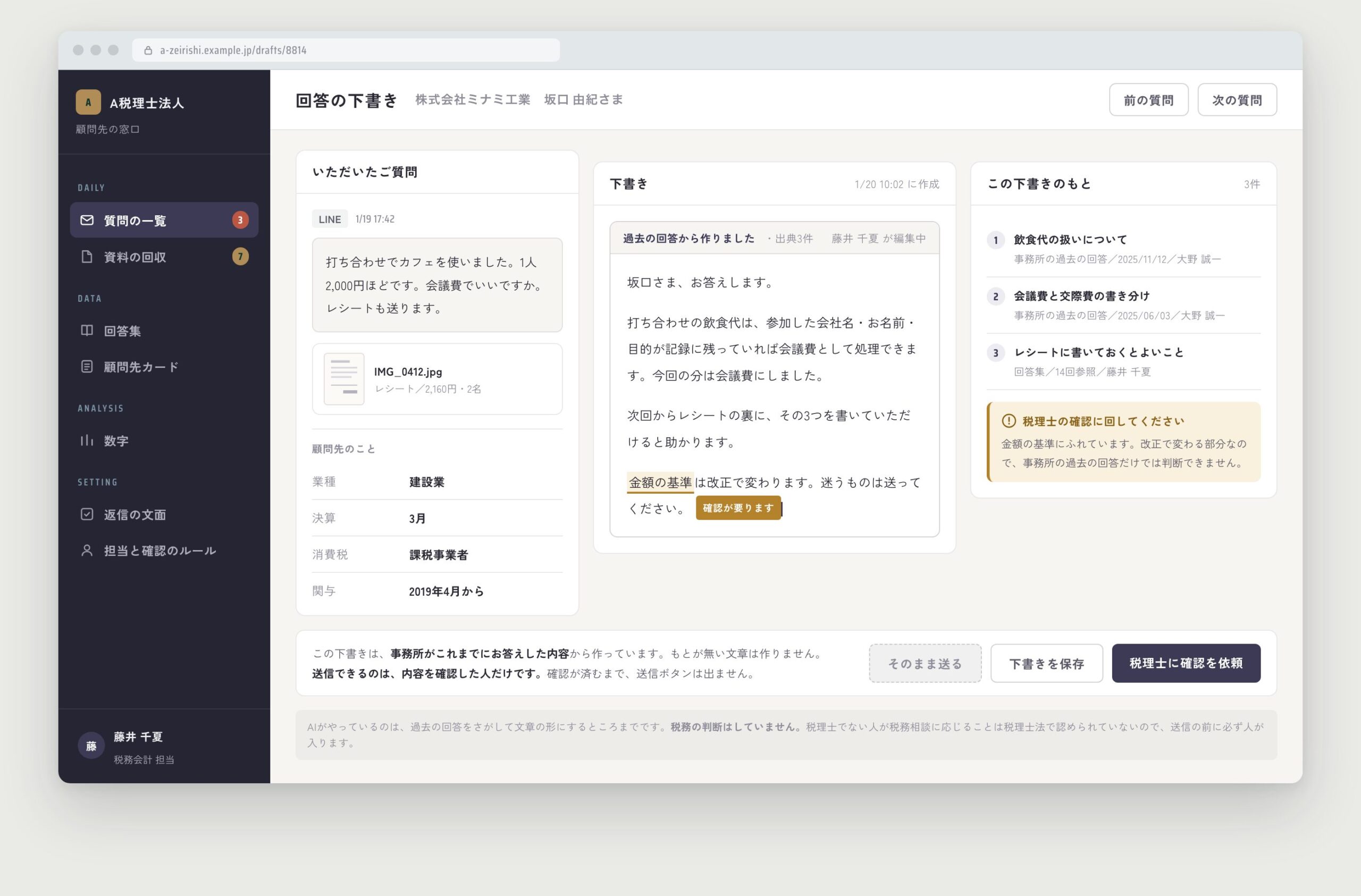Click 税理士に確認を依頼 button
The width and height of the screenshot is (1361, 896).
[1186, 663]
